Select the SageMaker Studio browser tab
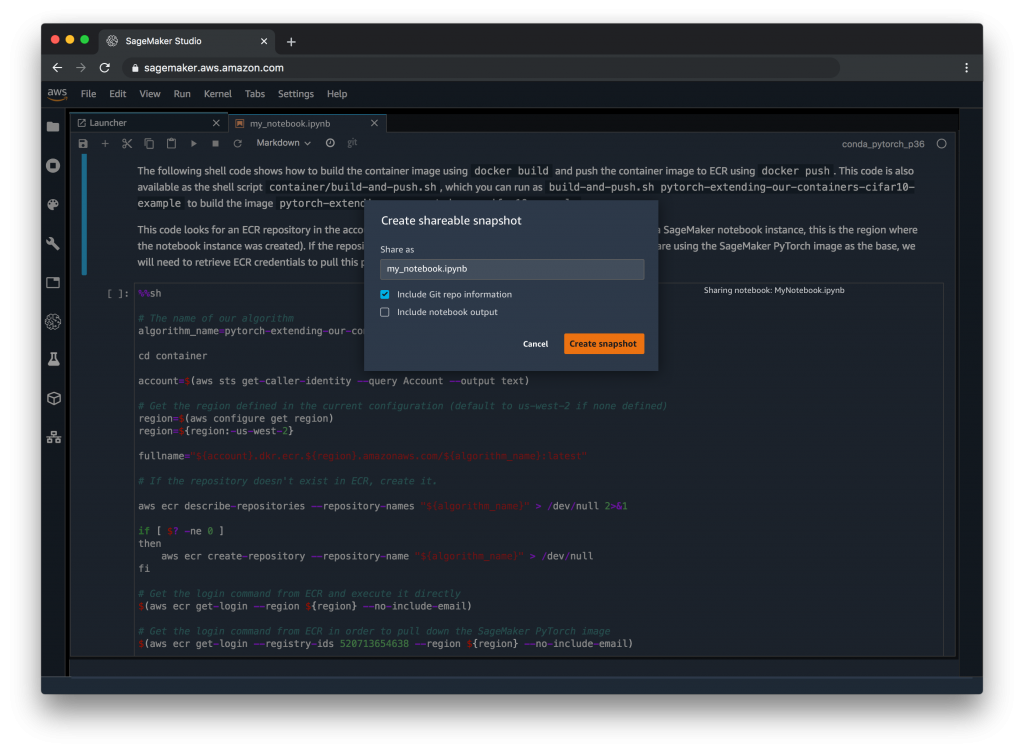1024x753 pixels. pyautogui.click(x=187, y=41)
